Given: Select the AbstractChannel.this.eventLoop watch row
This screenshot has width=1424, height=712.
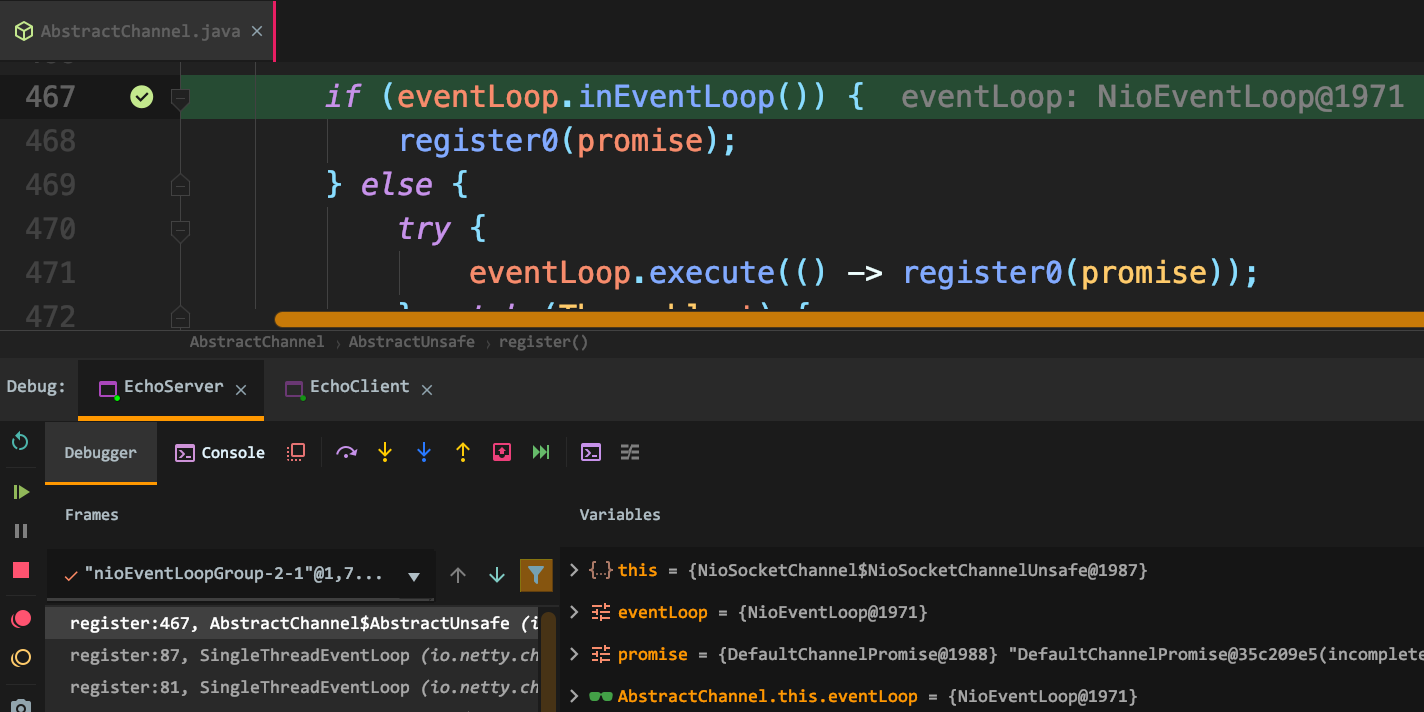Looking at the screenshot, I should coord(993,696).
